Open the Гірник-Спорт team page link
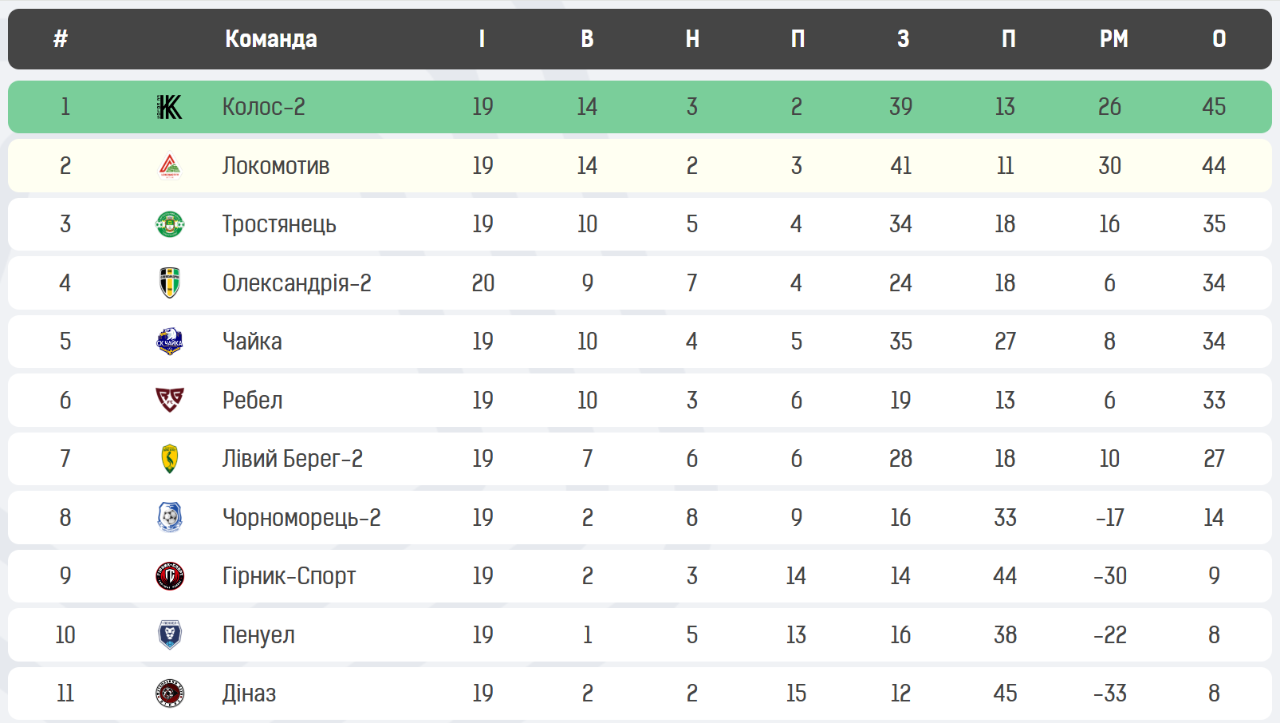The height and width of the screenshot is (723, 1280). click(x=288, y=576)
